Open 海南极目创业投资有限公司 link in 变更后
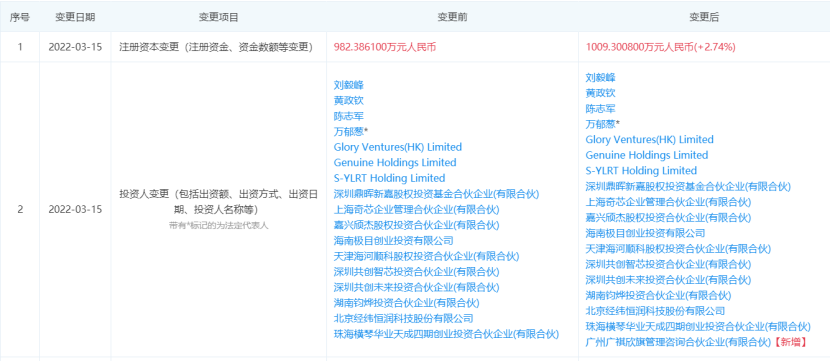The width and height of the screenshot is (831, 361). 646,233
